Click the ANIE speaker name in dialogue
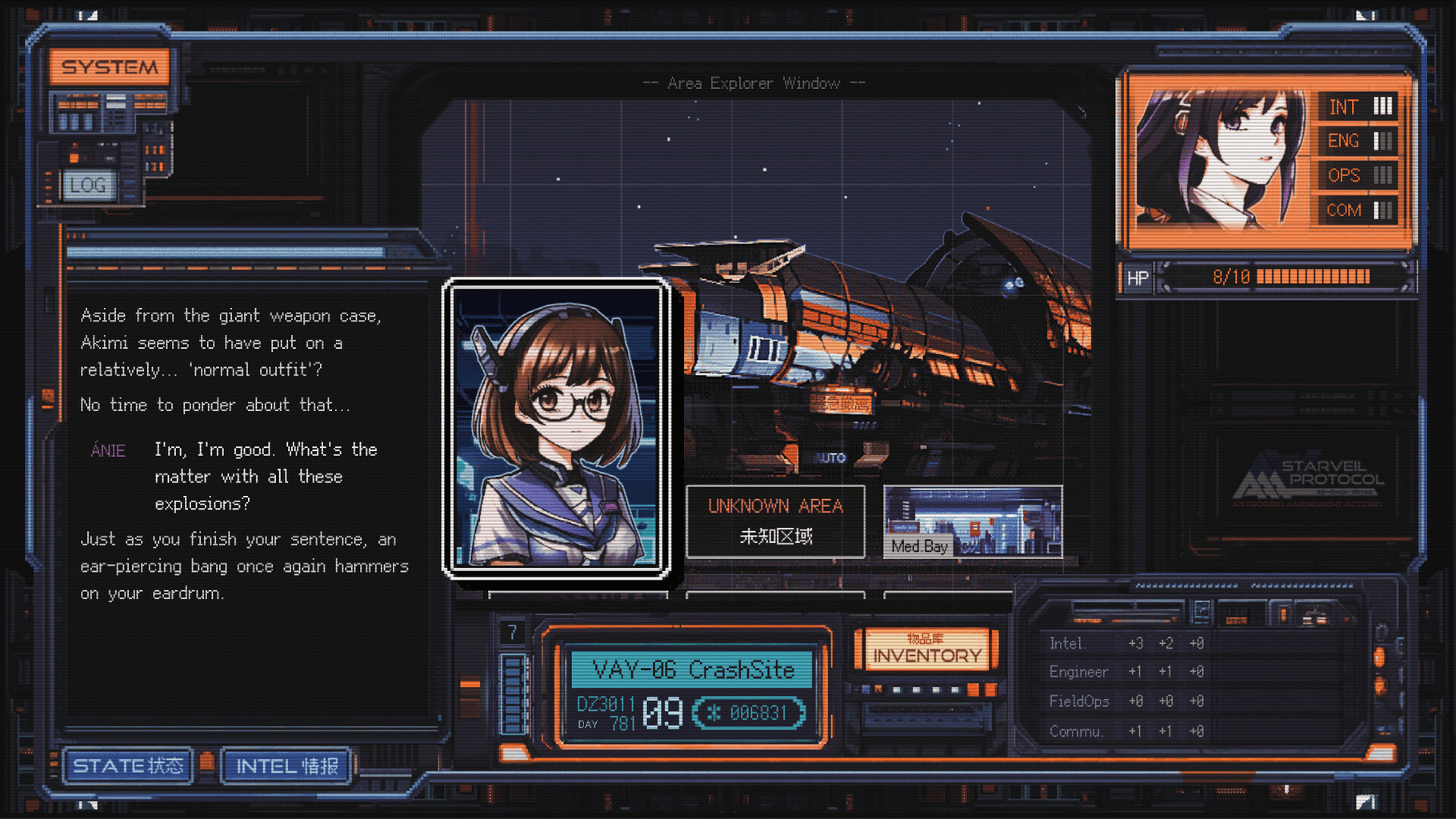 108,450
